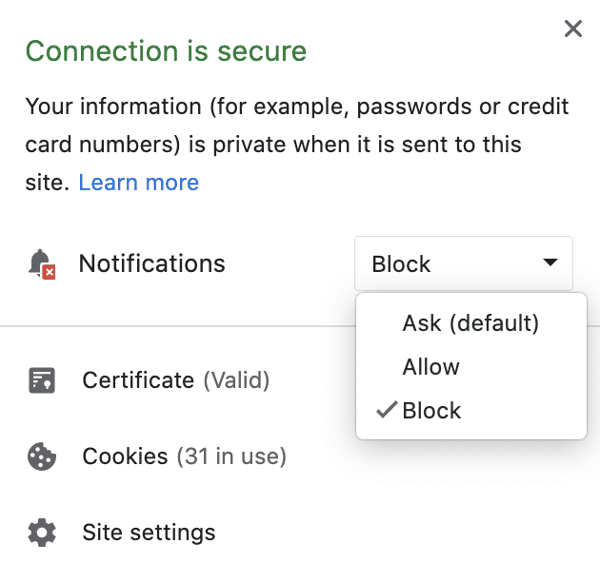Click the (Valid) certificate status text
The image size is (600, 582).
click(x=236, y=380)
